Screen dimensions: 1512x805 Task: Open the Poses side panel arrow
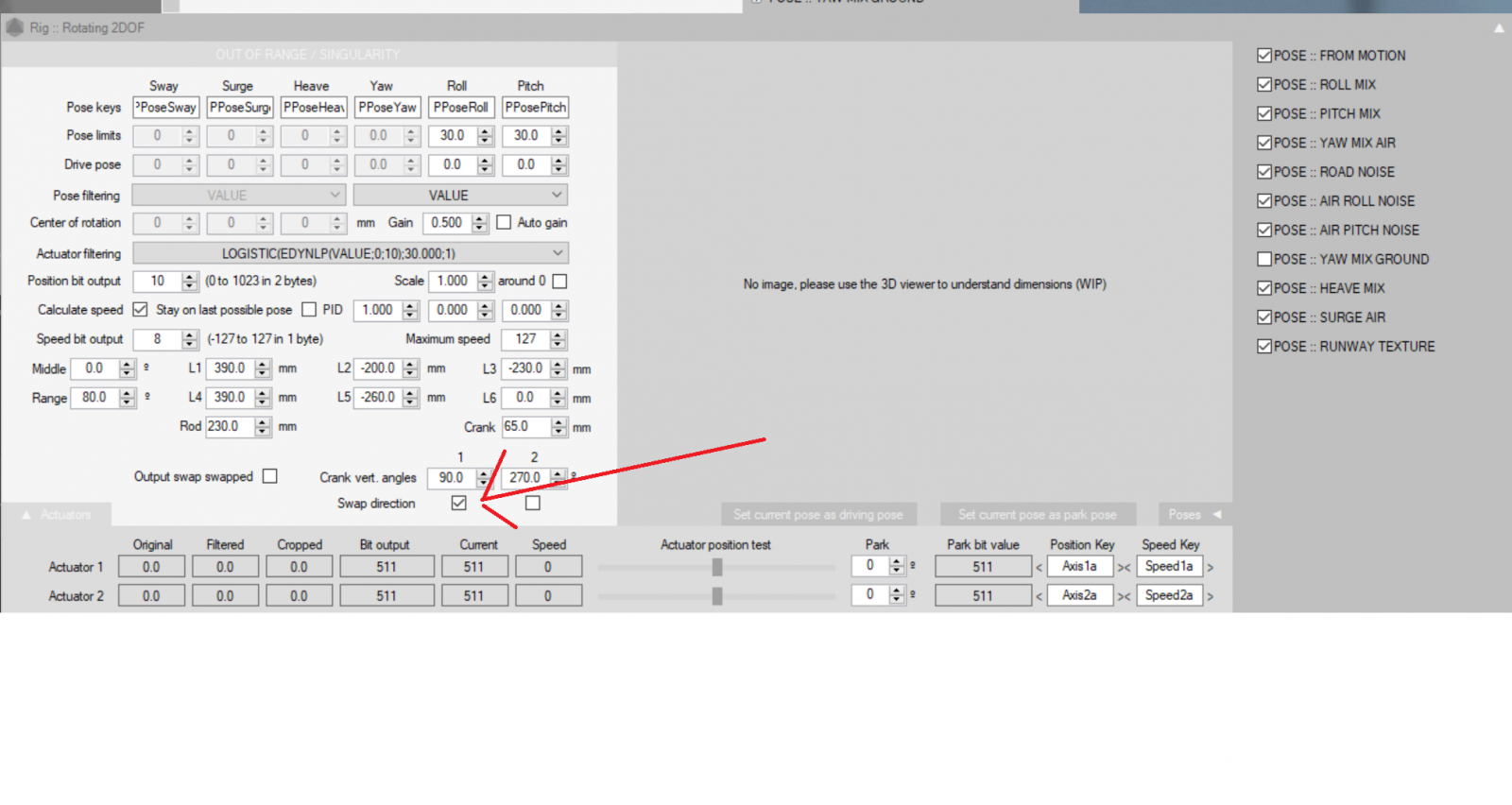1217,514
